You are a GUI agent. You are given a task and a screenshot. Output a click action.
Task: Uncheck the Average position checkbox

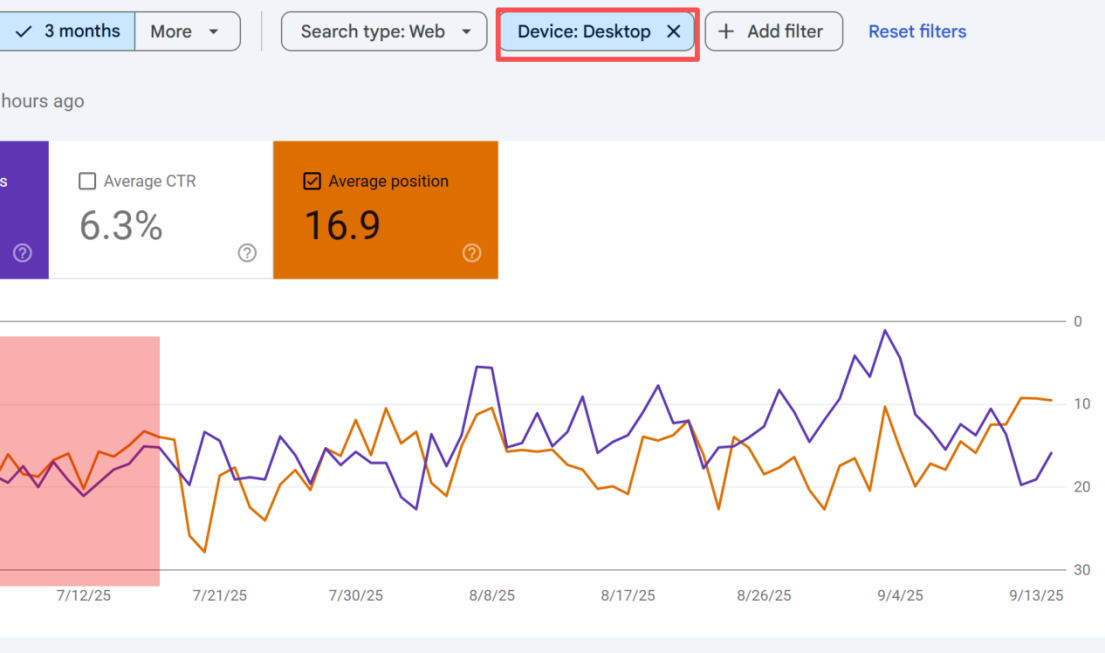pos(312,181)
